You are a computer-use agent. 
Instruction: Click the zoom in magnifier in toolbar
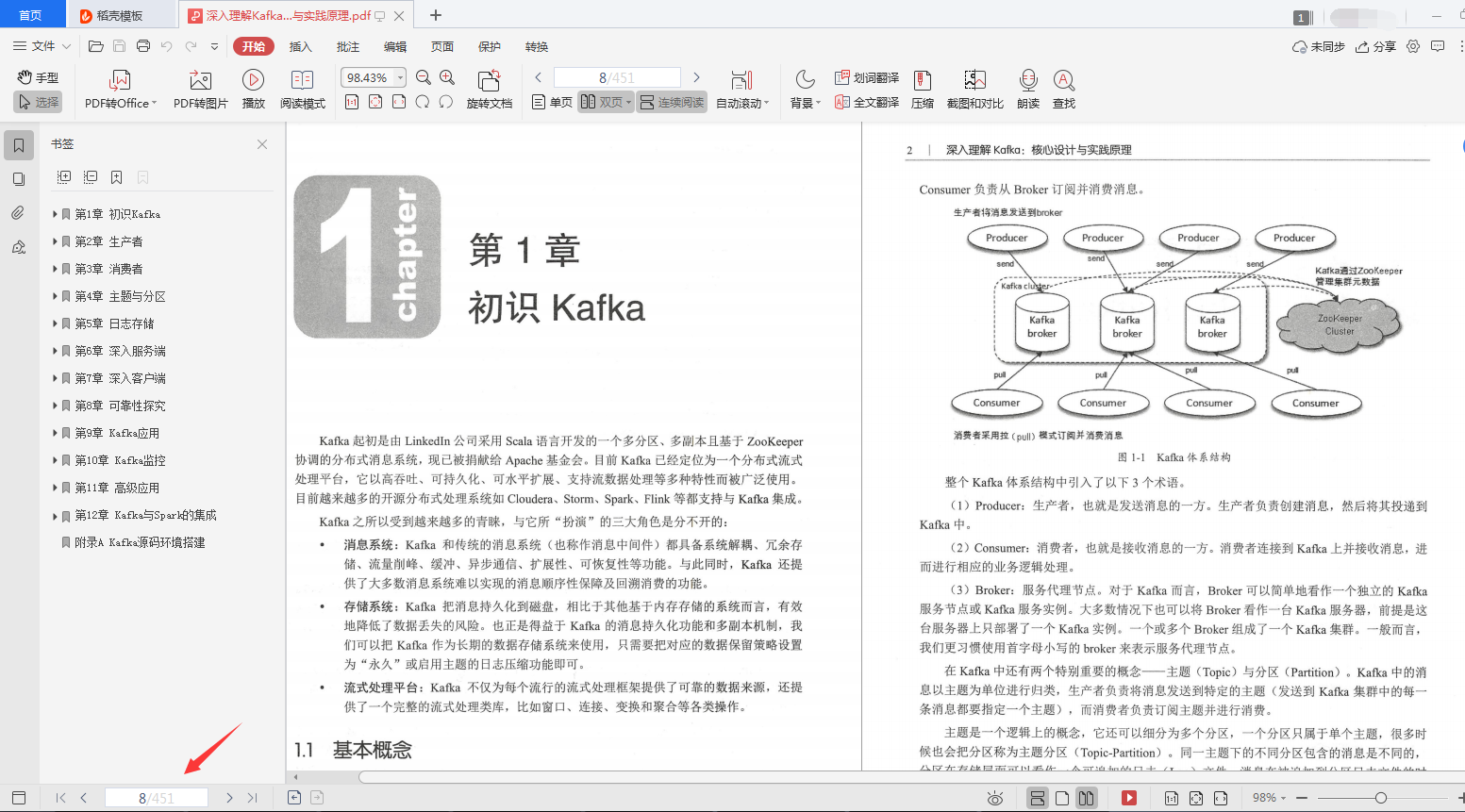[447, 77]
